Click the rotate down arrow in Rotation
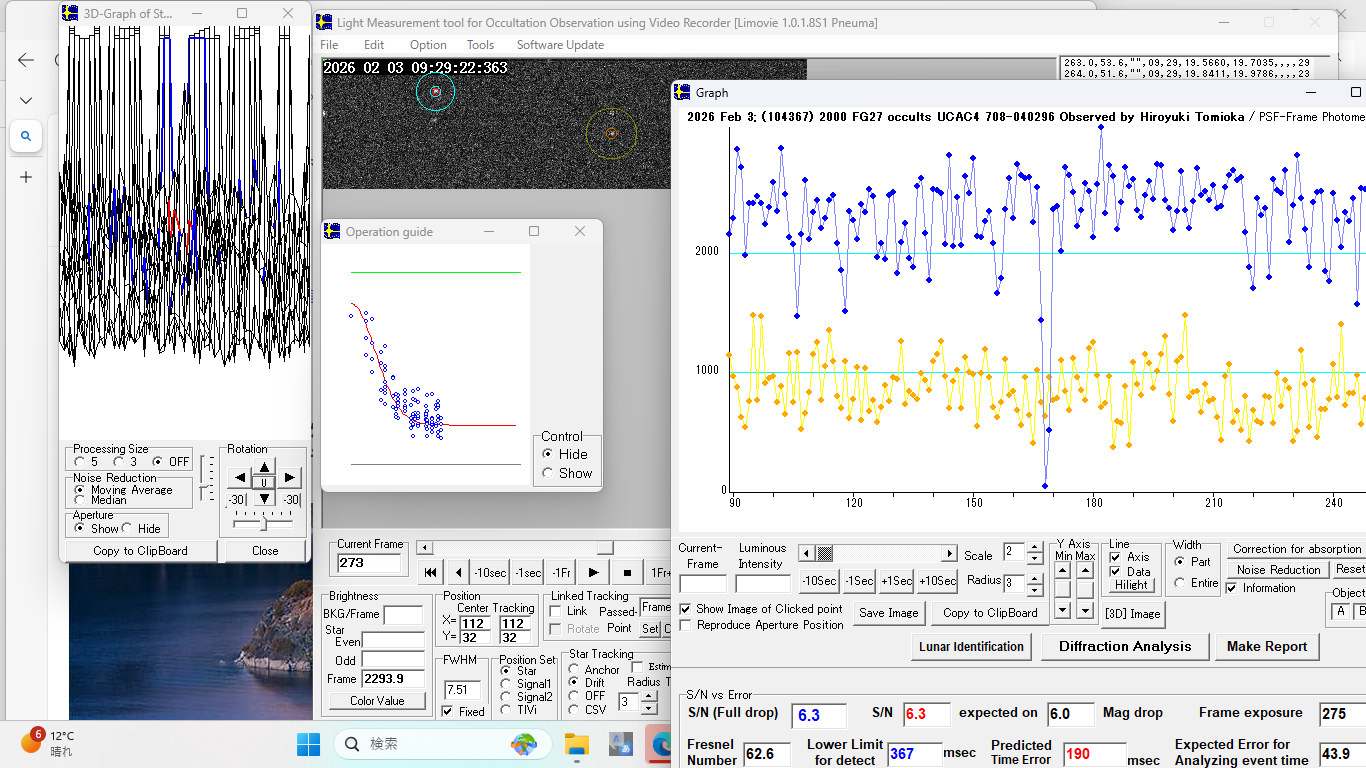1366x768 pixels. pyautogui.click(x=264, y=498)
